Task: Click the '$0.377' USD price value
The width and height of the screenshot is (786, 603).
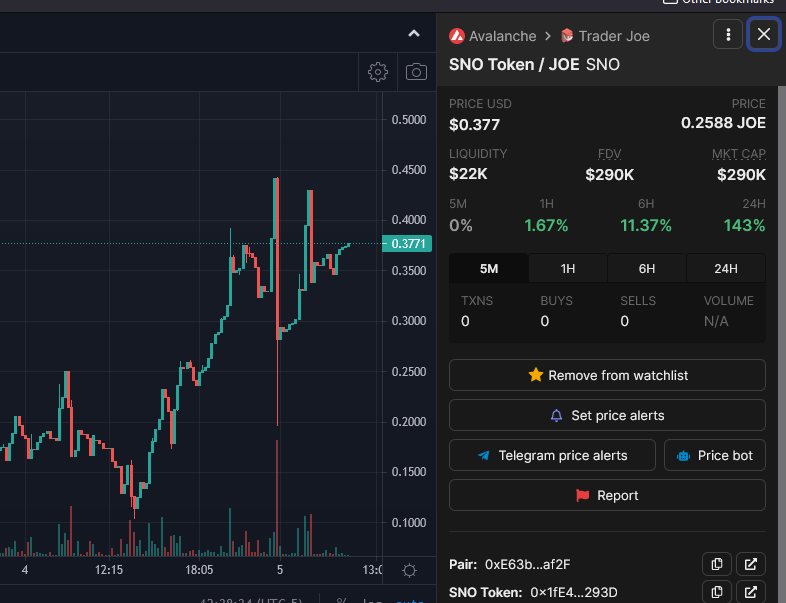Action: [x=474, y=125]
